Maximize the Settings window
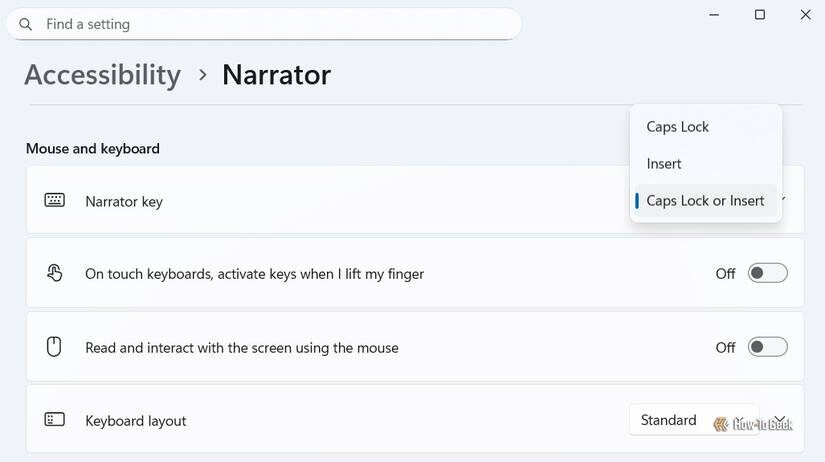This screenshot has height=462, width=825. click(x=760, y=14)
